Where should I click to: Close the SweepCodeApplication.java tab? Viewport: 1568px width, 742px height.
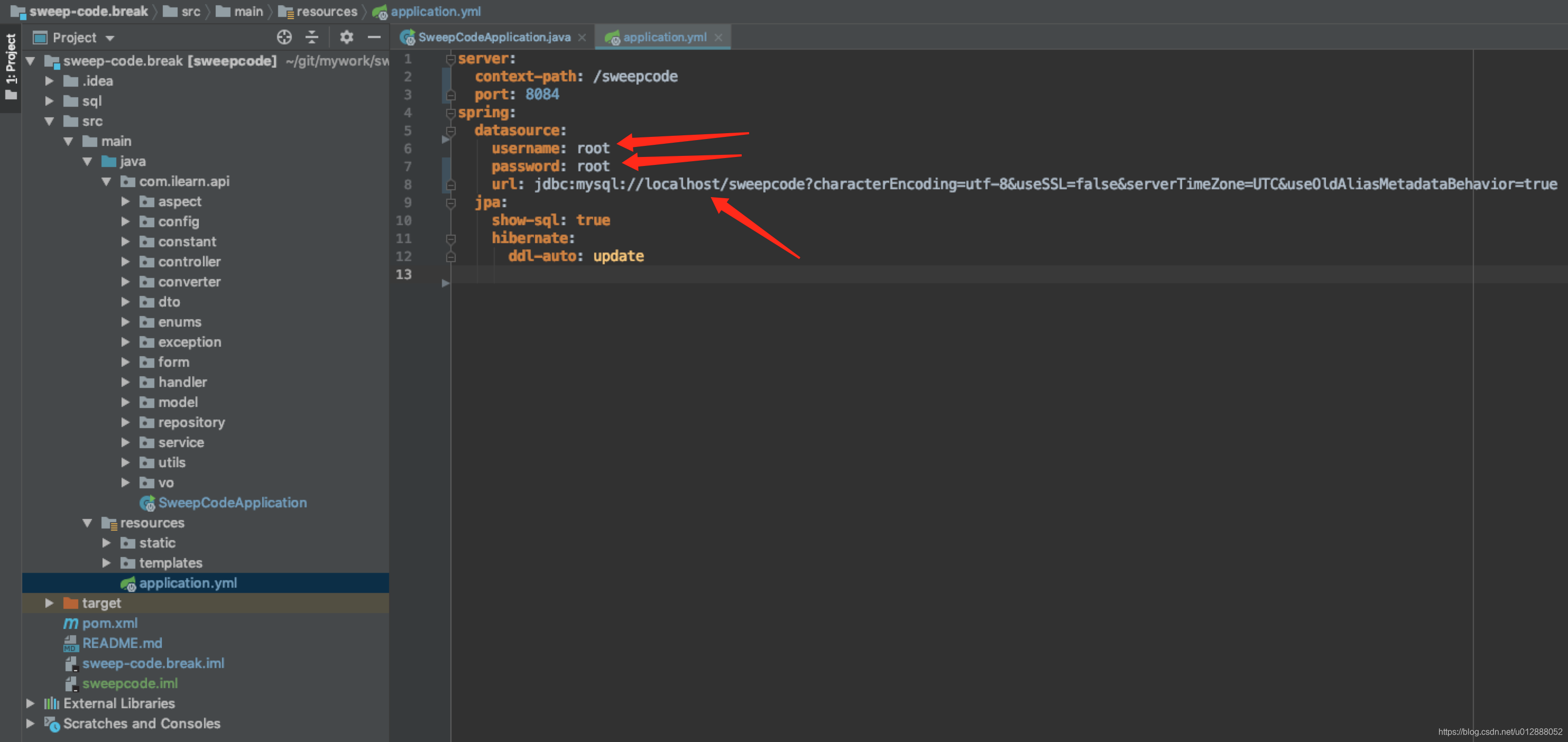click(x=582, y=38)
